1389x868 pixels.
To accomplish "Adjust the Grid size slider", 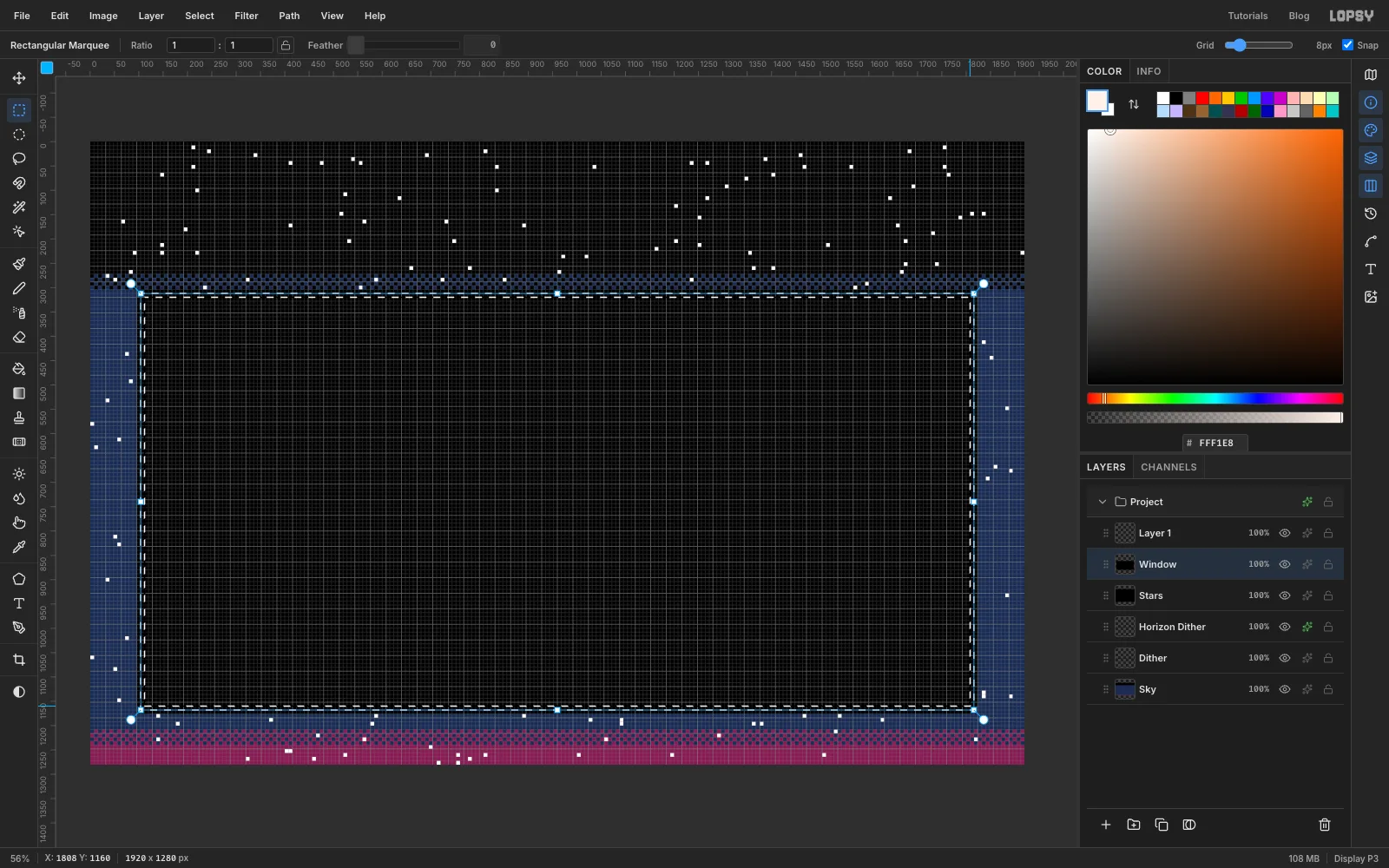I will (x=1259, y=45).
